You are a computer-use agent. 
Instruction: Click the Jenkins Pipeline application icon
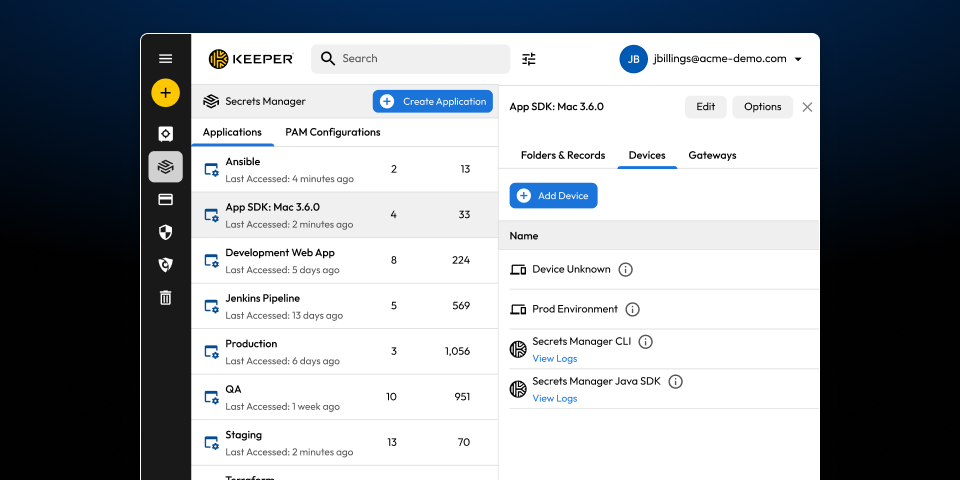[x=211, y=307]
